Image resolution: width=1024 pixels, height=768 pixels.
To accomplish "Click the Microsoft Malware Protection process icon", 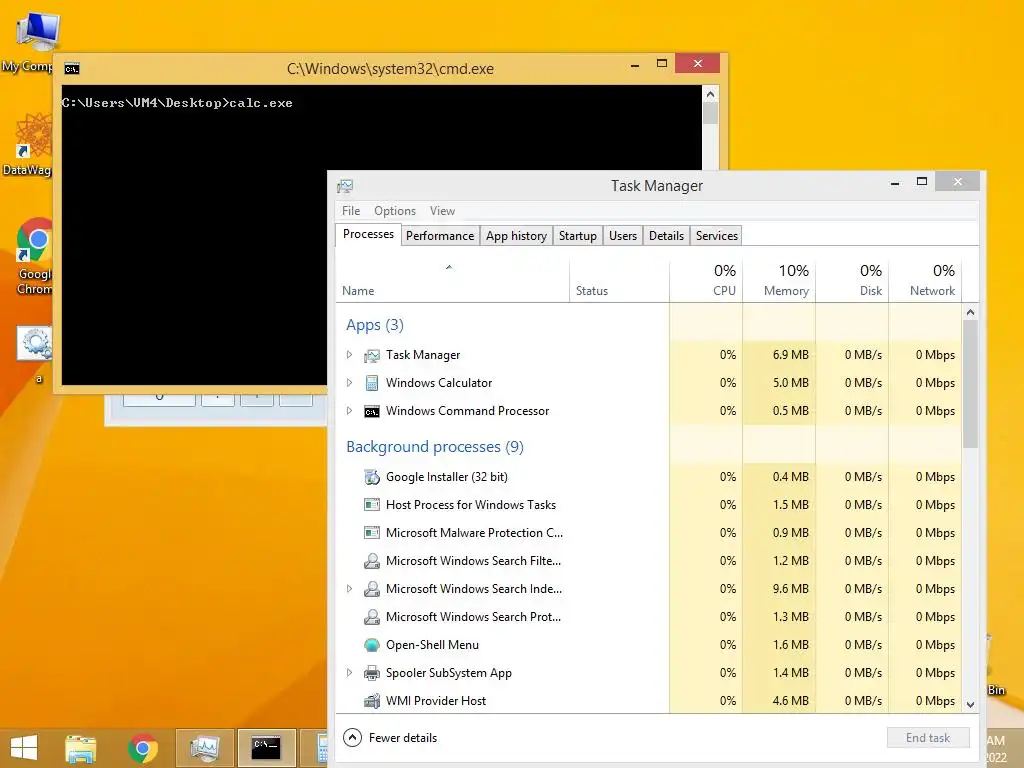I will point(372,533).
